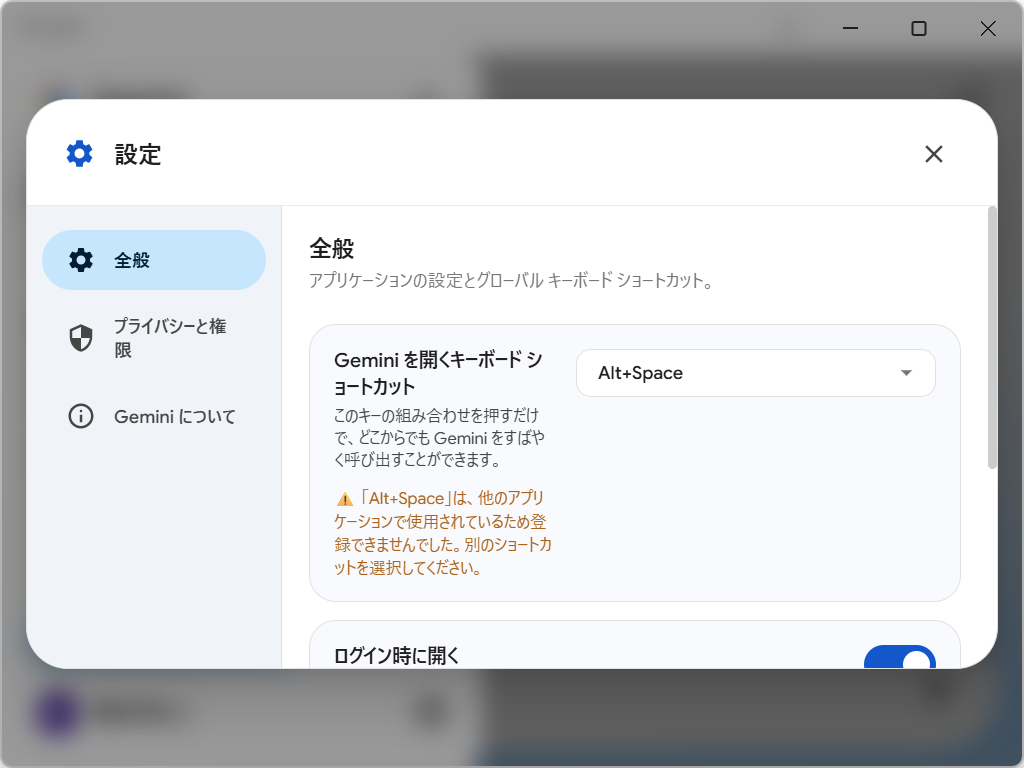Image resolution: width=1024 pixels, height=768 pixels.
Task: Click the settings panel vertical scrollbar
Action: (x=992, y=338)
